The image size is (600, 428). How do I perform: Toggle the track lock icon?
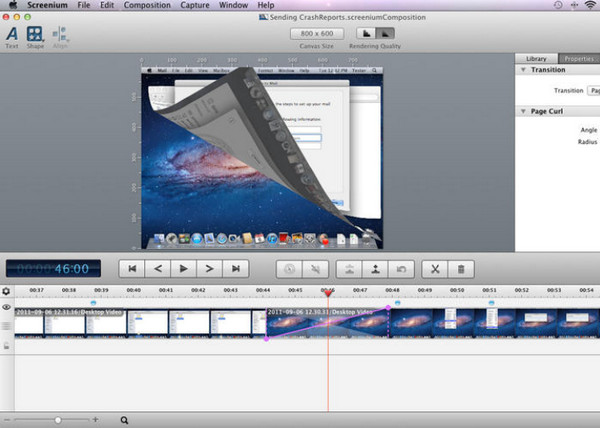coord(6,345)
